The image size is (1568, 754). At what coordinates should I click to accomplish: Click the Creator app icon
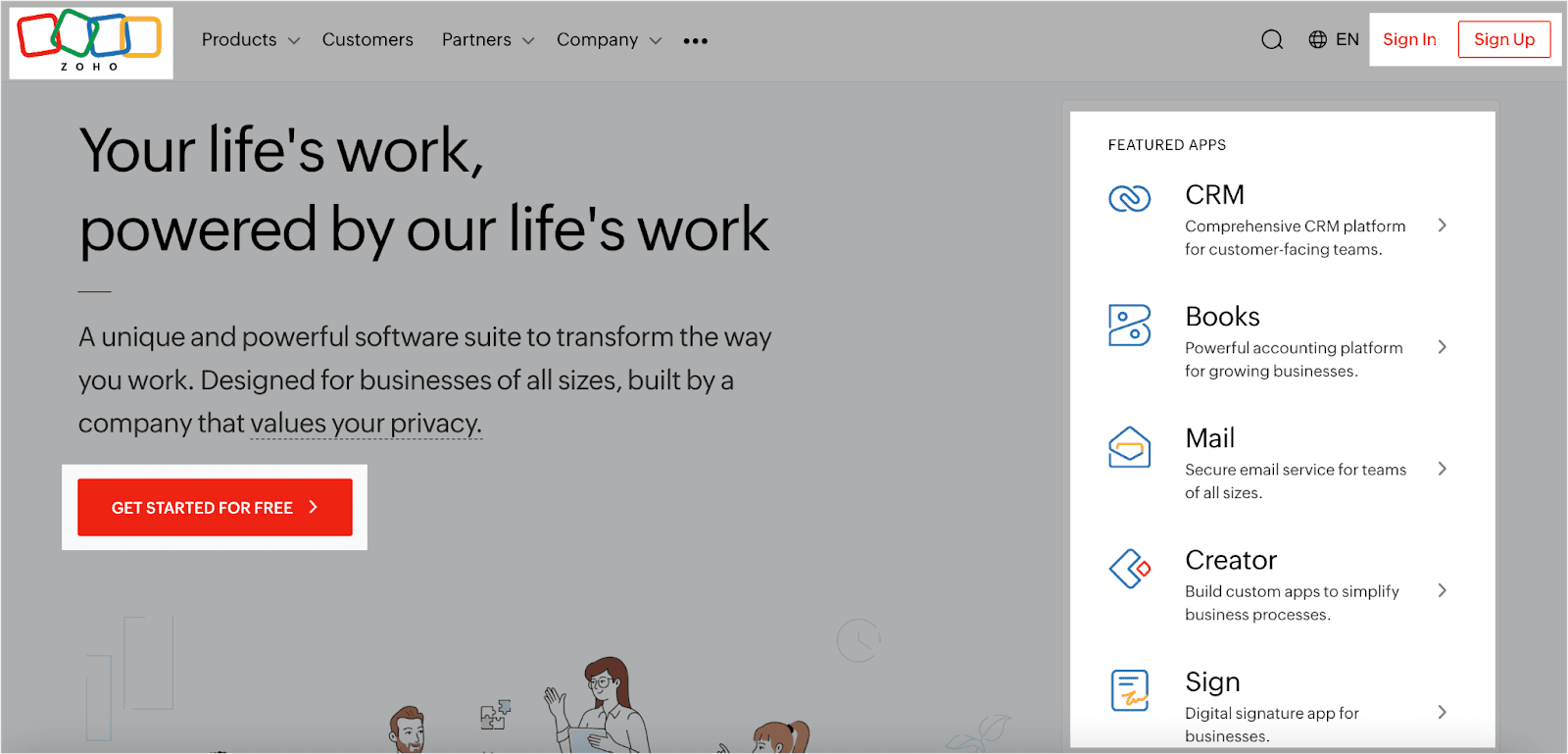1129,569
